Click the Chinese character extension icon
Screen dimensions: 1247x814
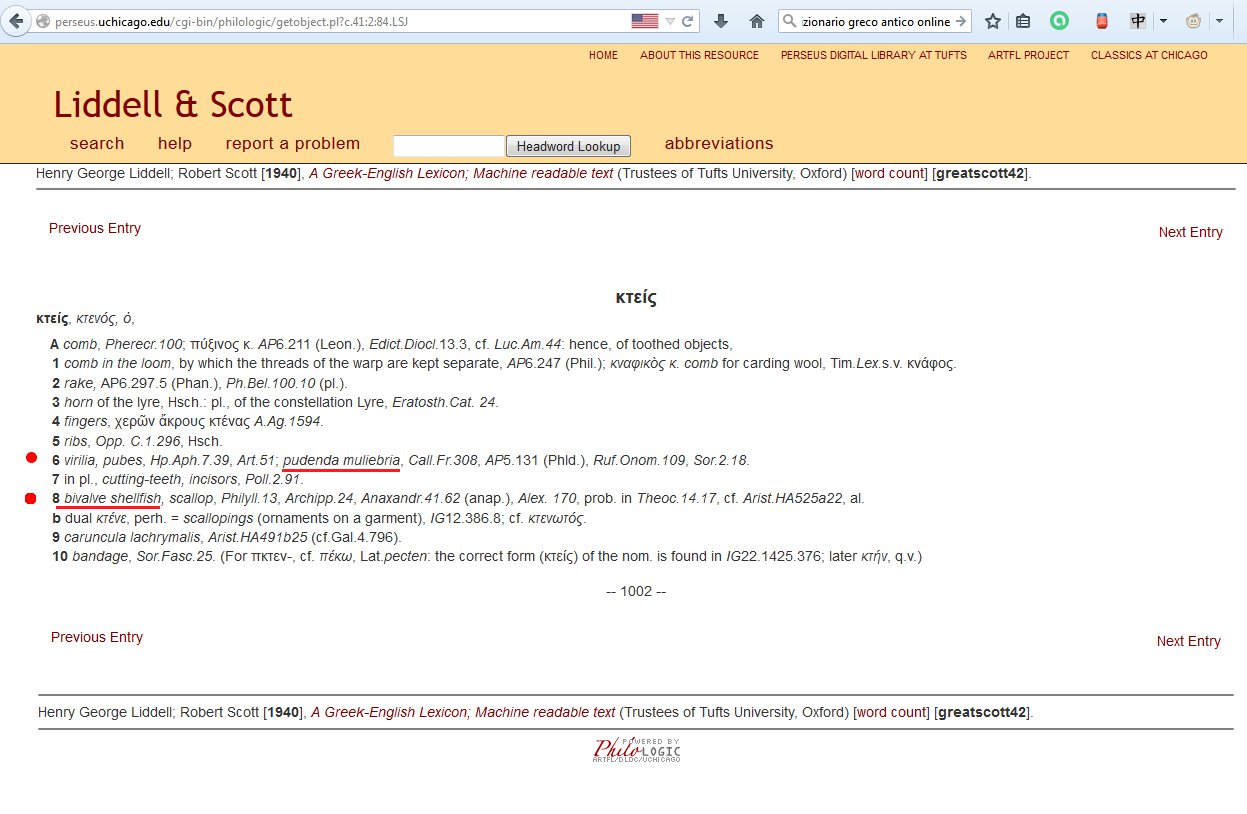1138,21
